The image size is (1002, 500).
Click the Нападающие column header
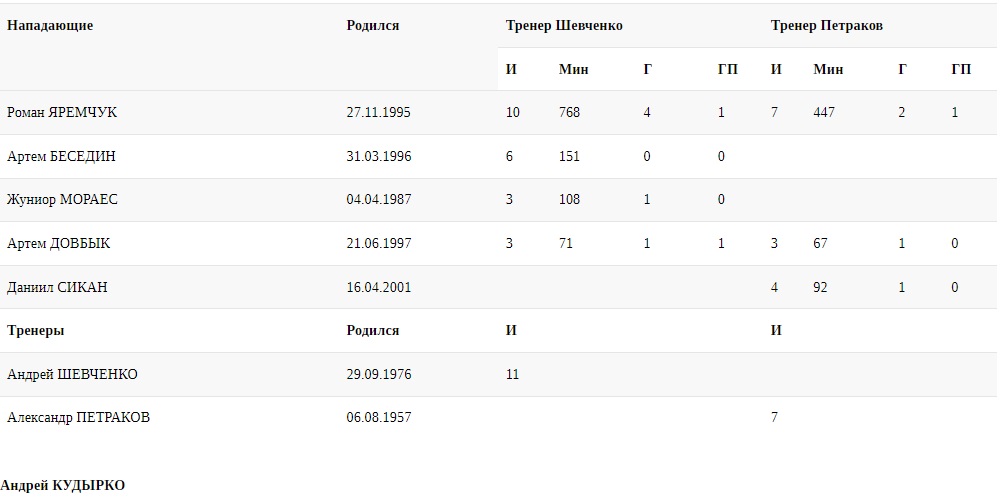(50, 26)
